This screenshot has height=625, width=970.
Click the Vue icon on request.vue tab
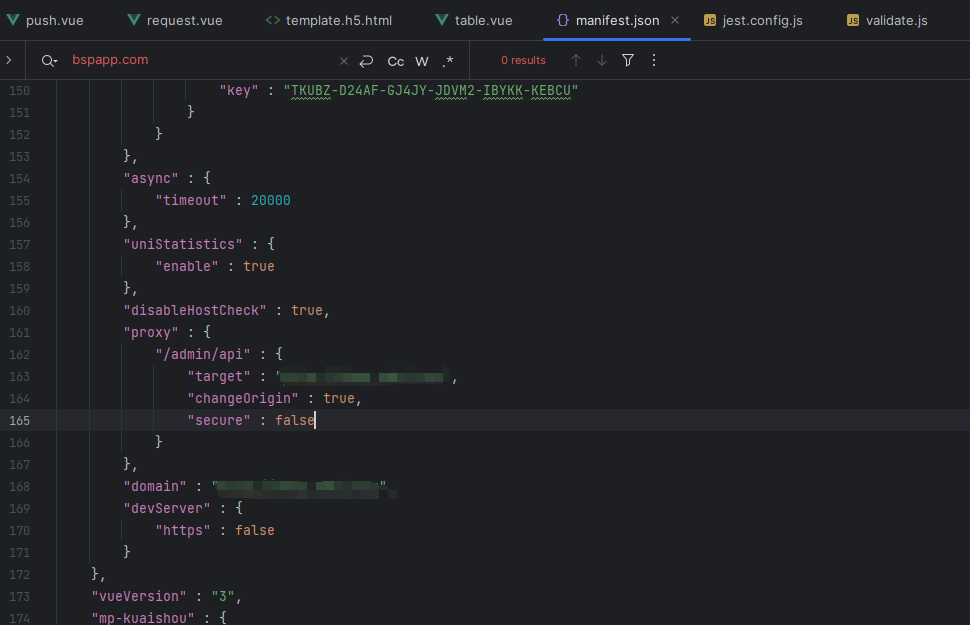(x=134, y=20)
